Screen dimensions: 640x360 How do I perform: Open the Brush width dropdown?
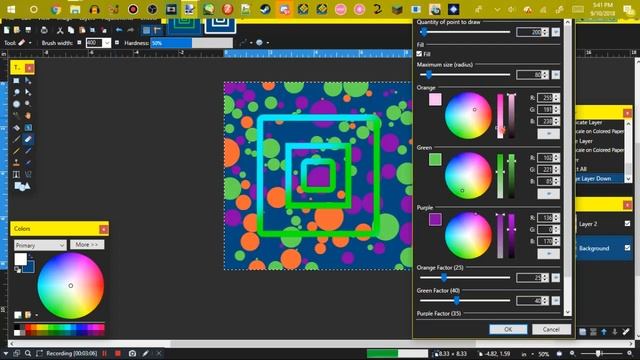point(107,43)
